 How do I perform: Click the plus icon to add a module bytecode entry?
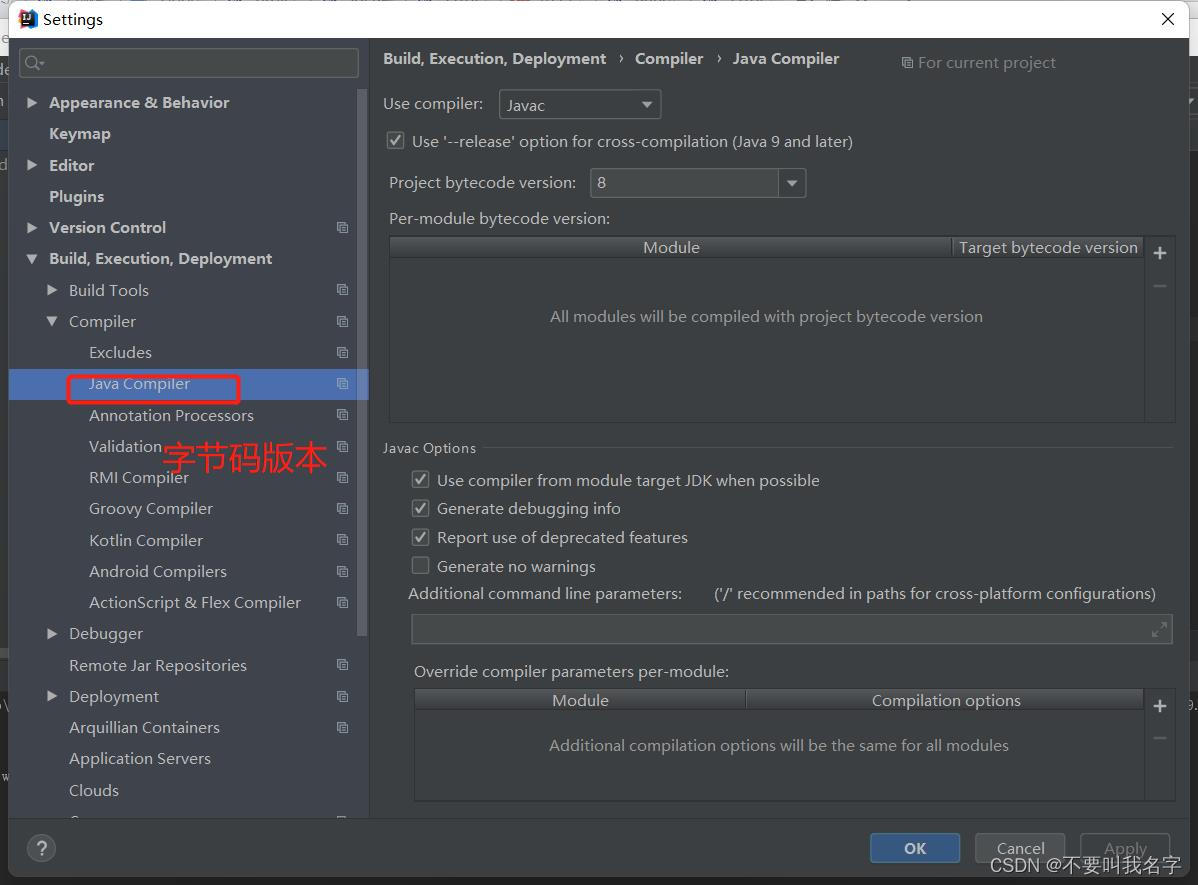point(1160,253)
